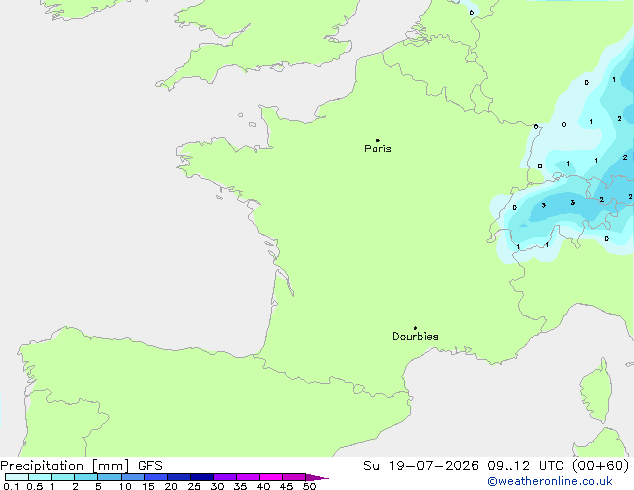Click the 'Precipitation [mm]' title text

tap(65, 466)
